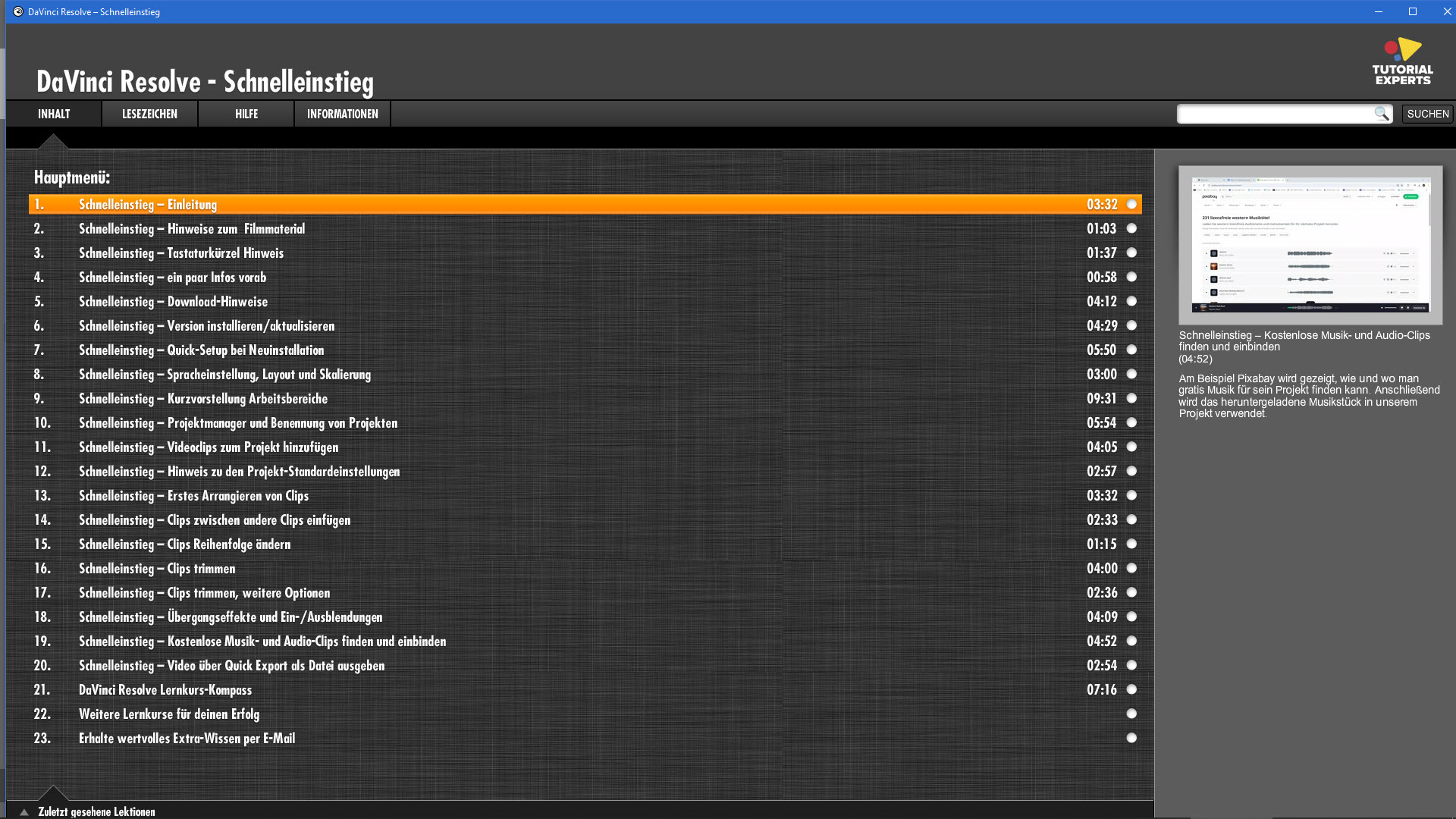Open lesson Erstes Arrangieren von Clips
This screenshot has width=1456, height=819.
(x=585, y=495)
